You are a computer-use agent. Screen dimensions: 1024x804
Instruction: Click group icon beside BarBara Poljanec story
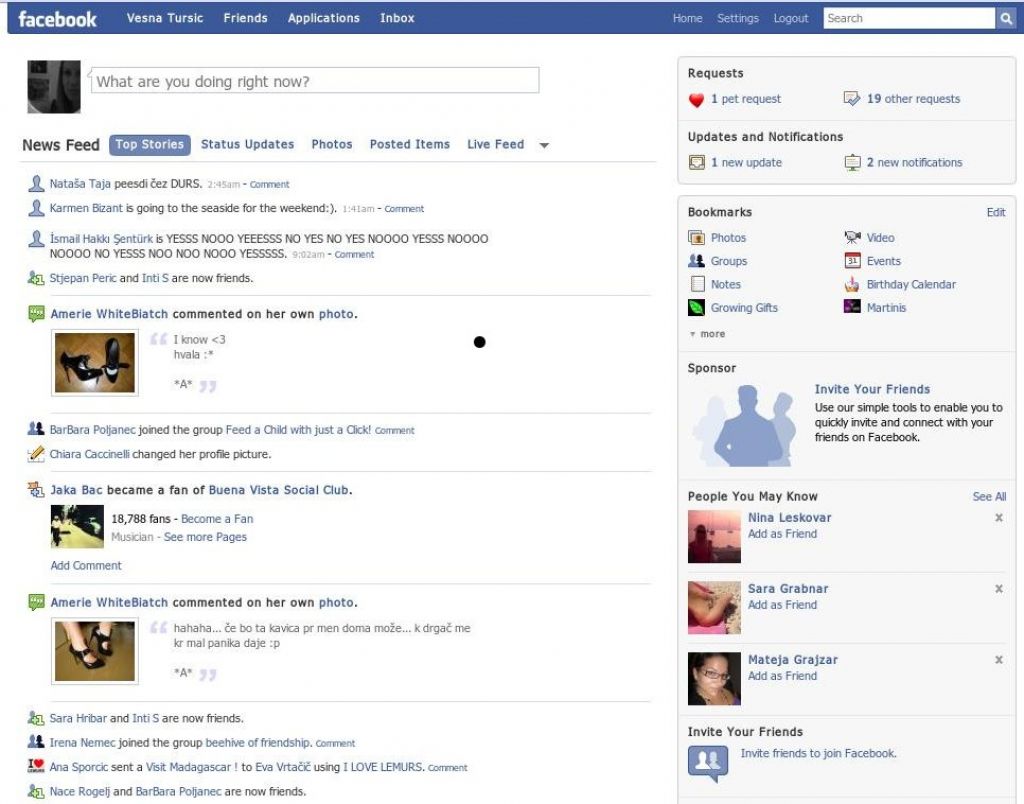pos(36,429)
